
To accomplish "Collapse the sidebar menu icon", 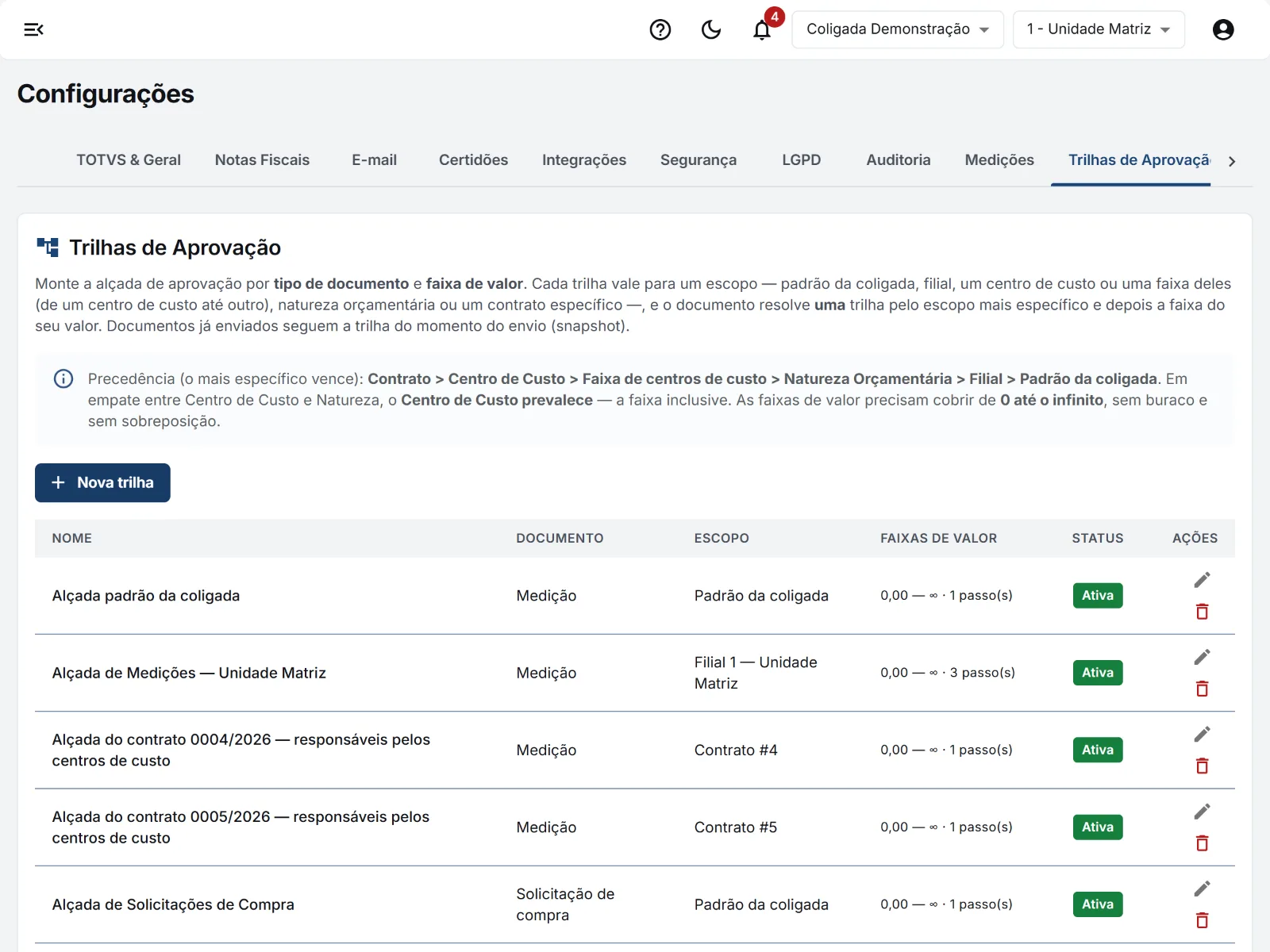I will coord(33,29).
